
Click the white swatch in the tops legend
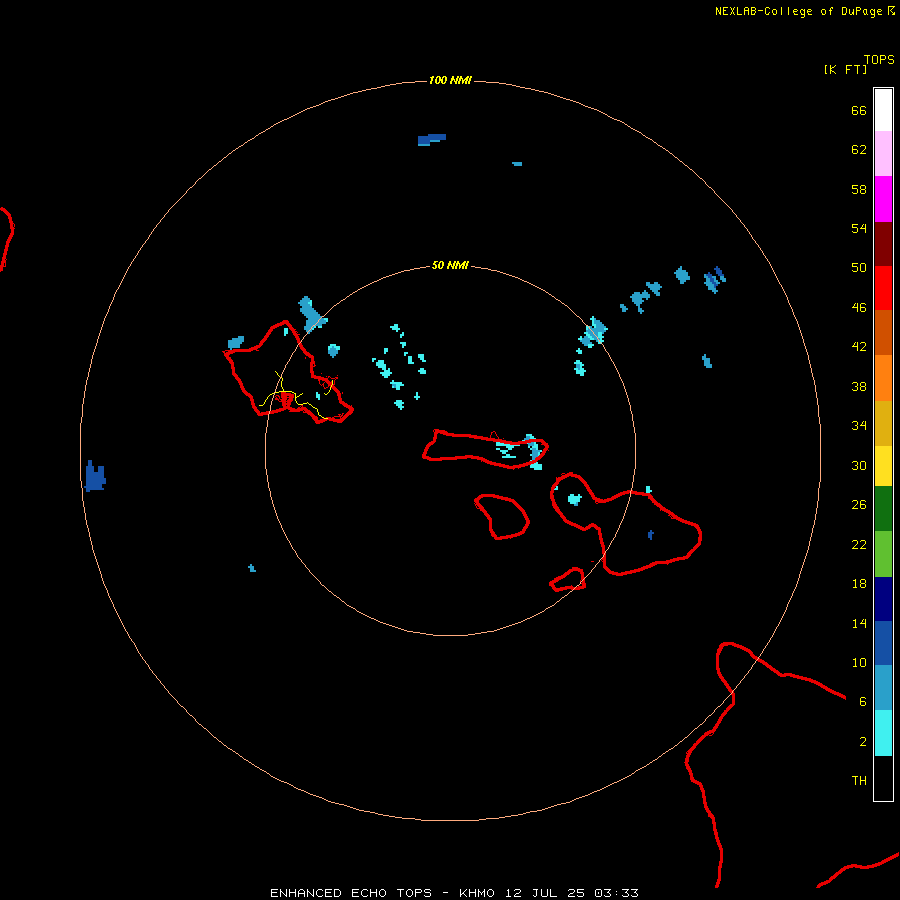883,110
